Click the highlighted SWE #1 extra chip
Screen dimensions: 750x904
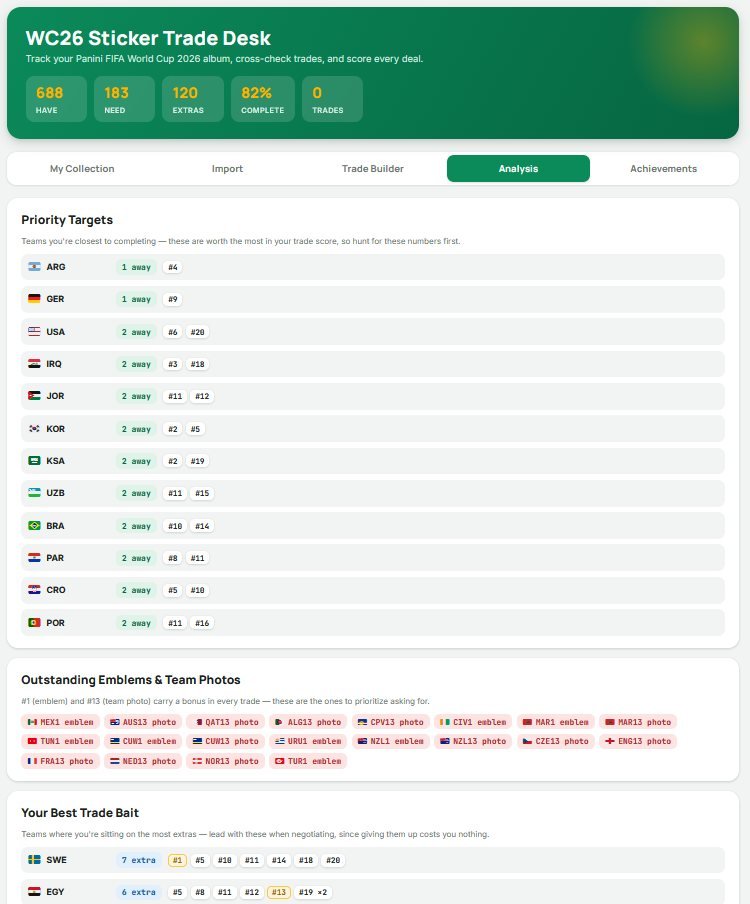pyautogui.click(x=178, y=860)
